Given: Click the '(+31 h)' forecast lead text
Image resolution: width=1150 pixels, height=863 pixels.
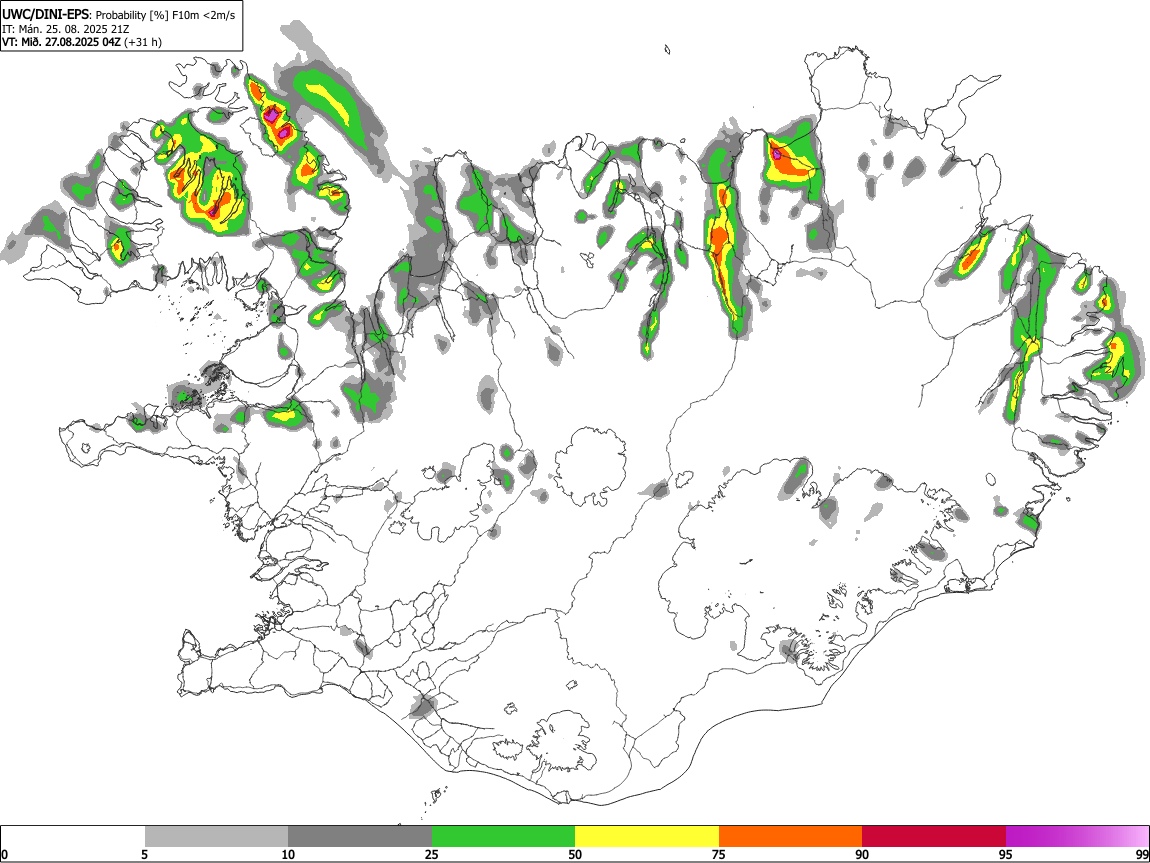Looking at the screenshot, I should (x=143, y=43).
